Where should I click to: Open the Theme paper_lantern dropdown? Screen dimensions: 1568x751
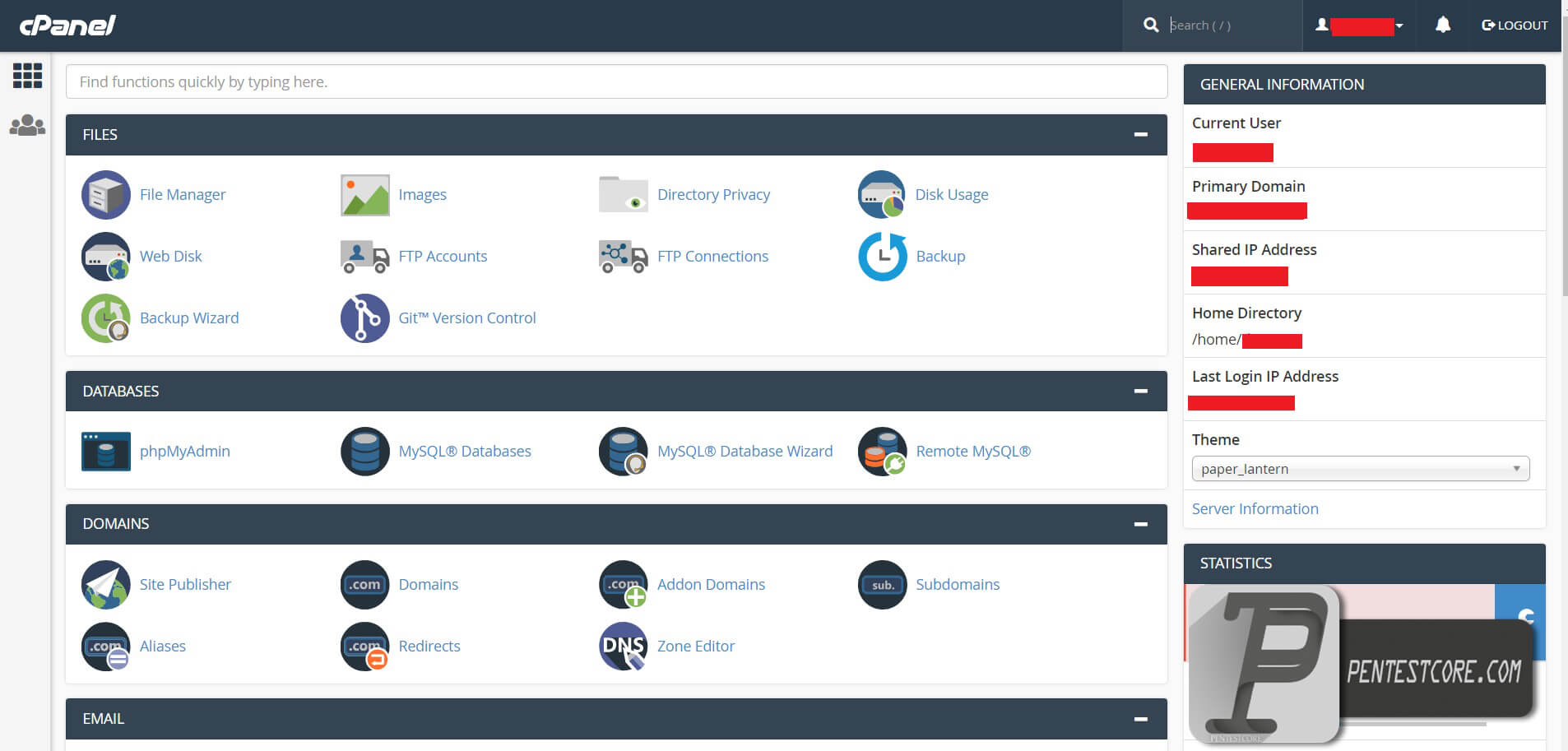click(1361, 469)
